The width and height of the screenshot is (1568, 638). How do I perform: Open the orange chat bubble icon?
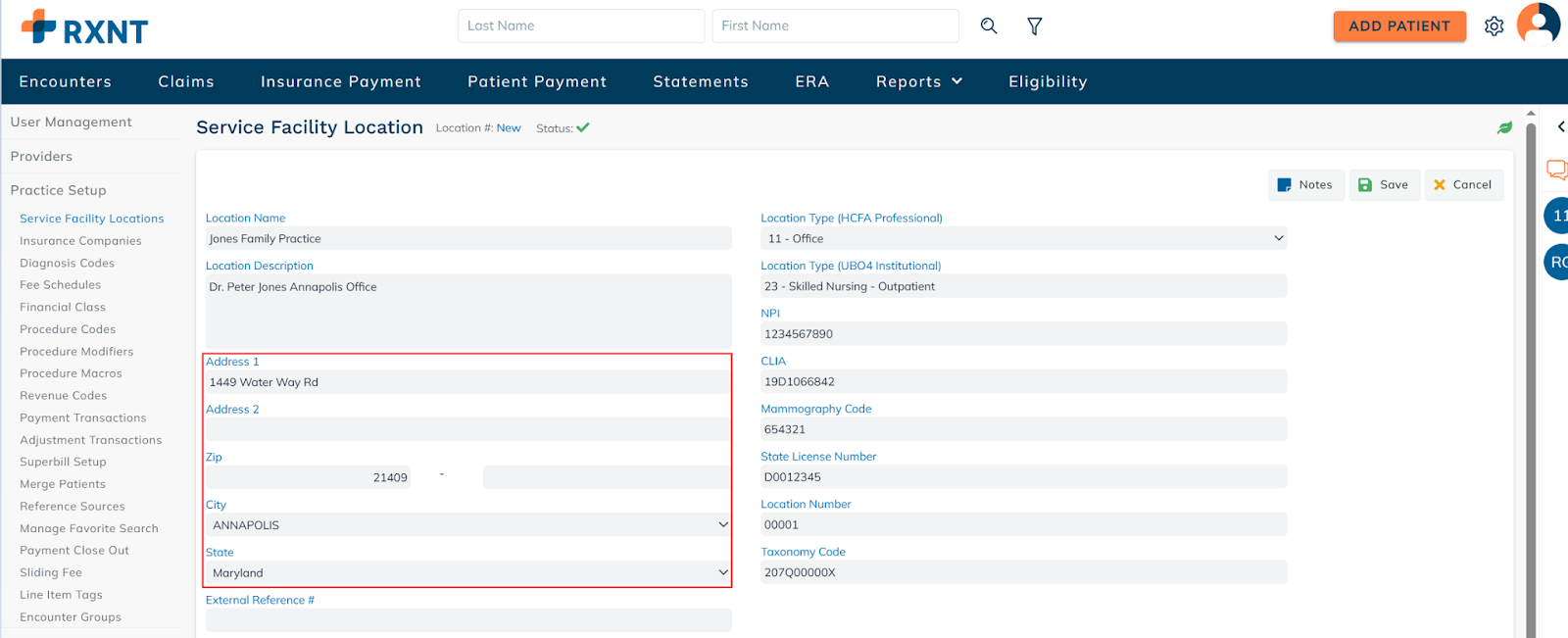point(1555,170)
